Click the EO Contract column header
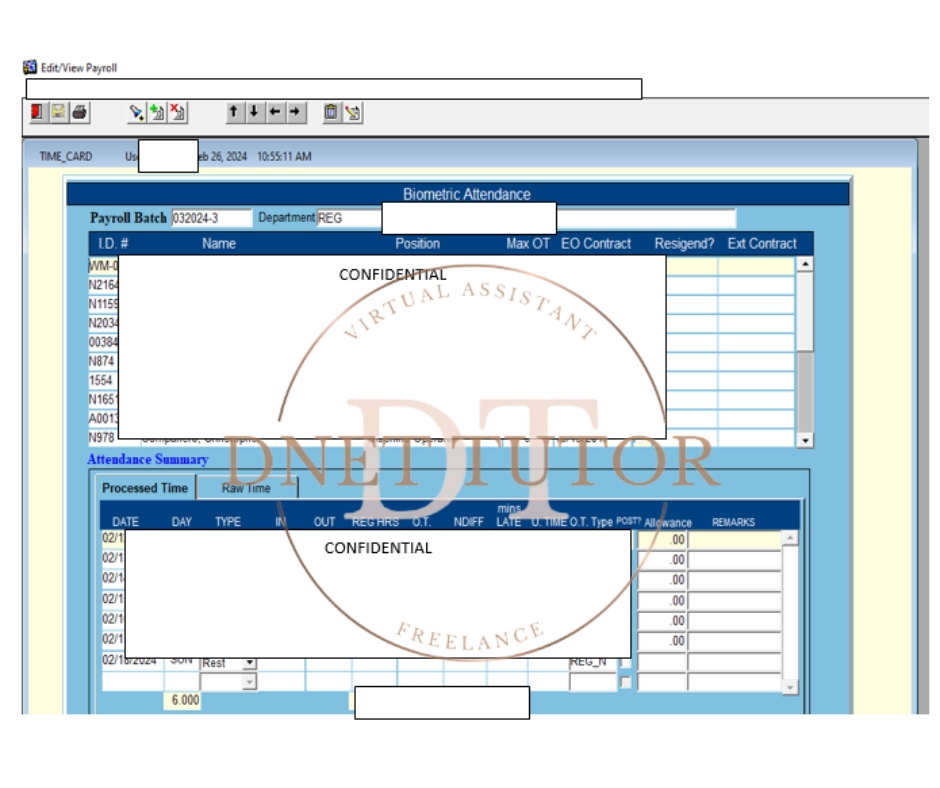Image resolution: width=940 pixels, height=788 pixels. [596, 243]
